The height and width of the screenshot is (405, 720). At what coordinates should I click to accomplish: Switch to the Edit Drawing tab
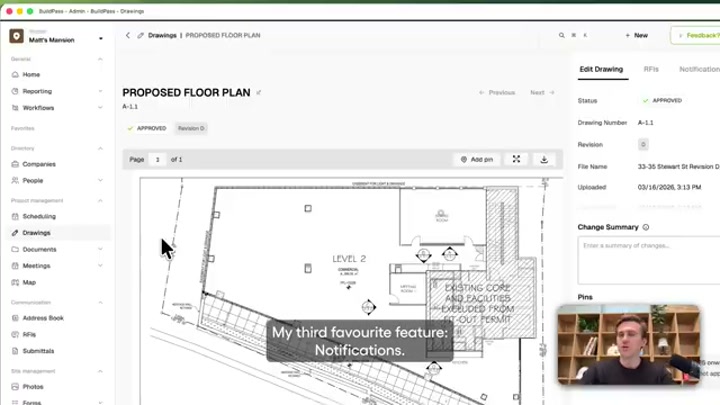click(x=601, y=69)
